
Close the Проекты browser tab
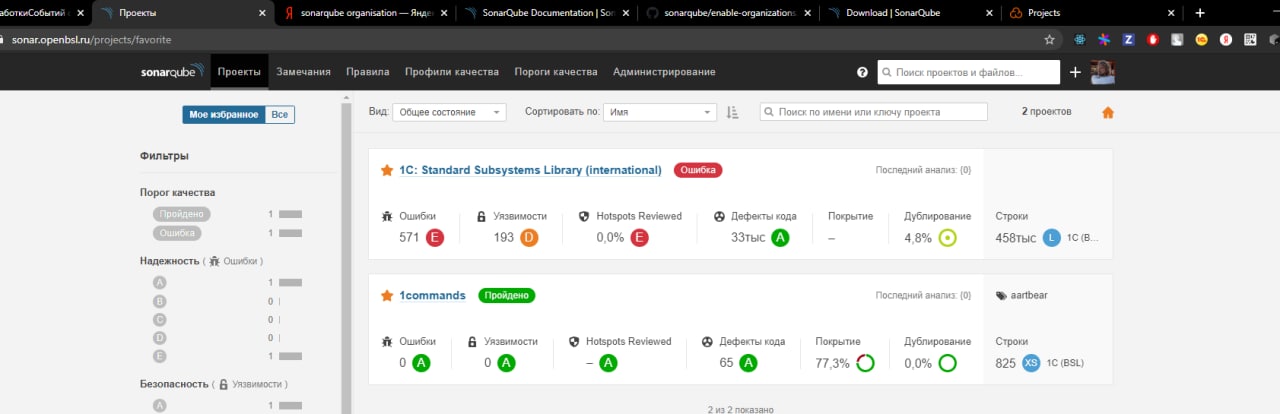262,13
